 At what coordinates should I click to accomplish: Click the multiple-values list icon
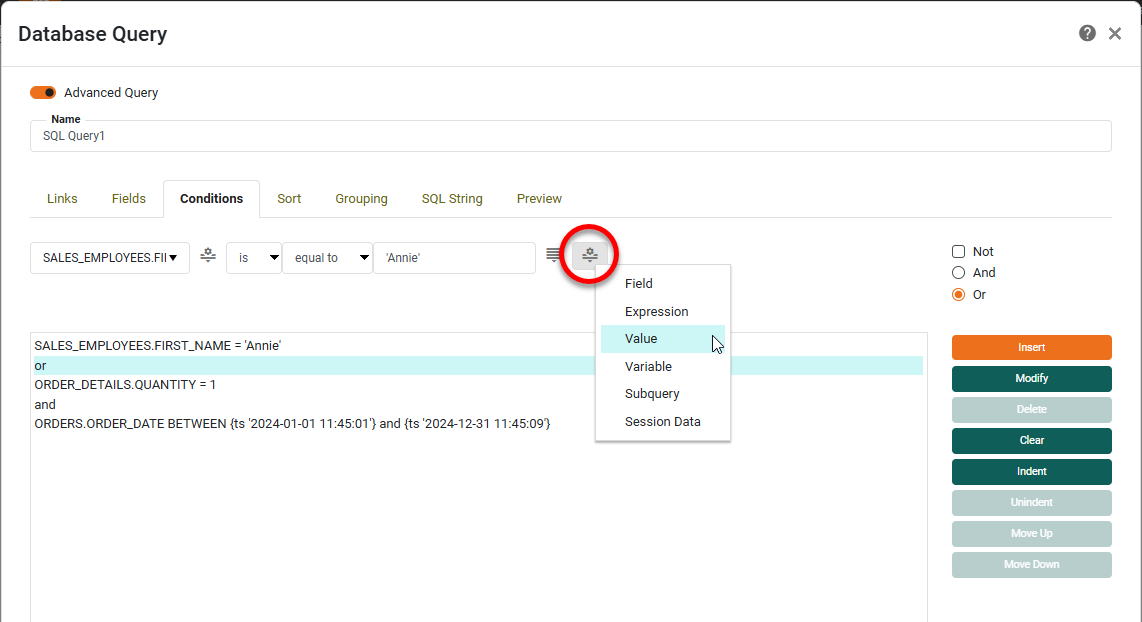point(554,255)
